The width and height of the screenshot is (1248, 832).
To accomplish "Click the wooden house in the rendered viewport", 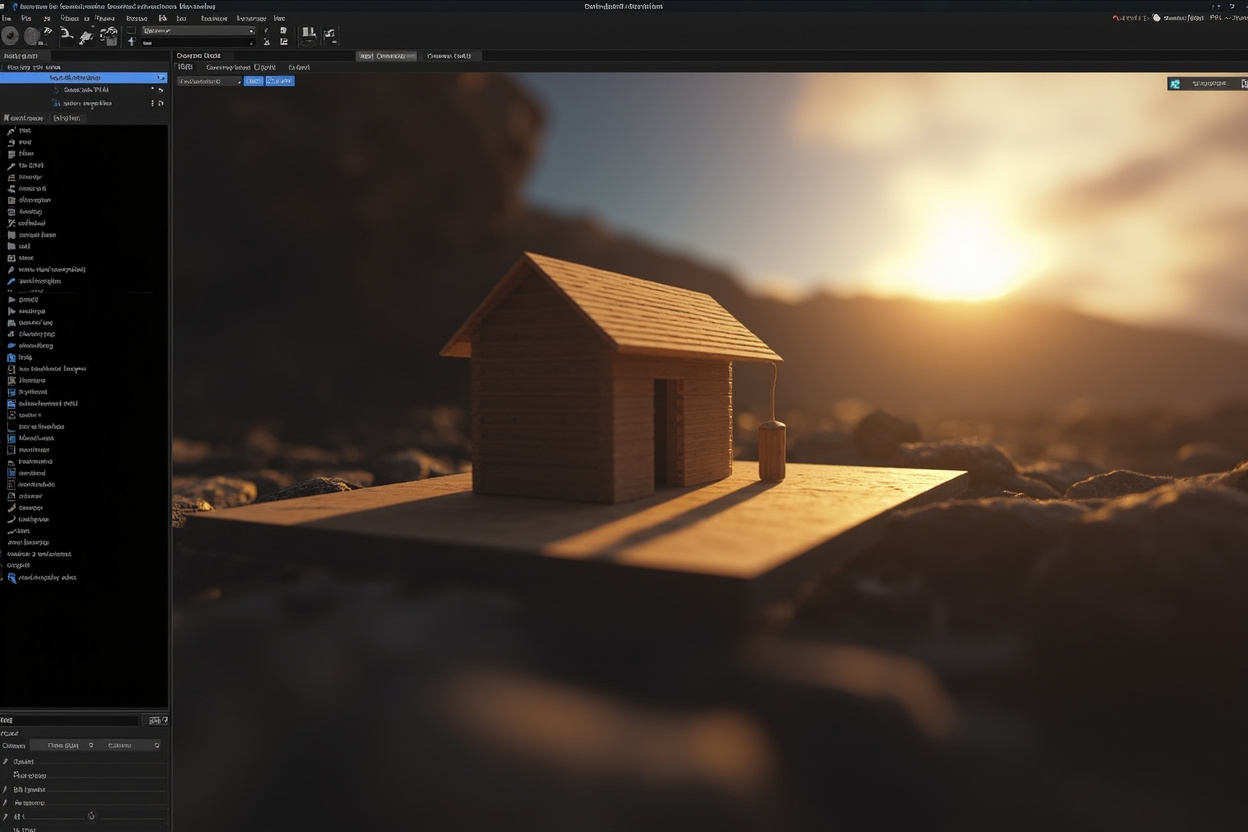I will [610, 380].
